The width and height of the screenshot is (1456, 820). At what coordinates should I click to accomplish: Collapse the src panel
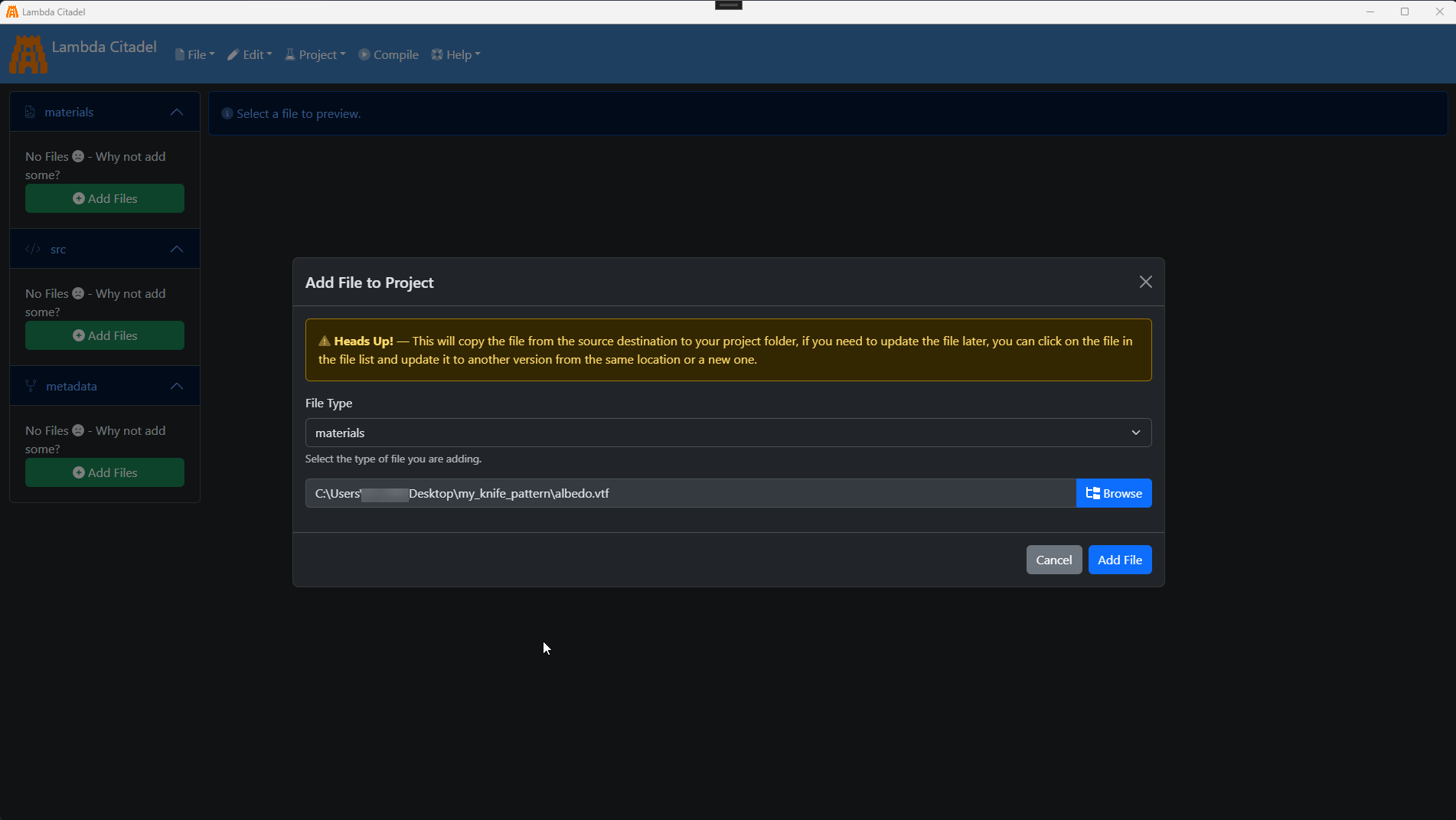click(176, 249)
